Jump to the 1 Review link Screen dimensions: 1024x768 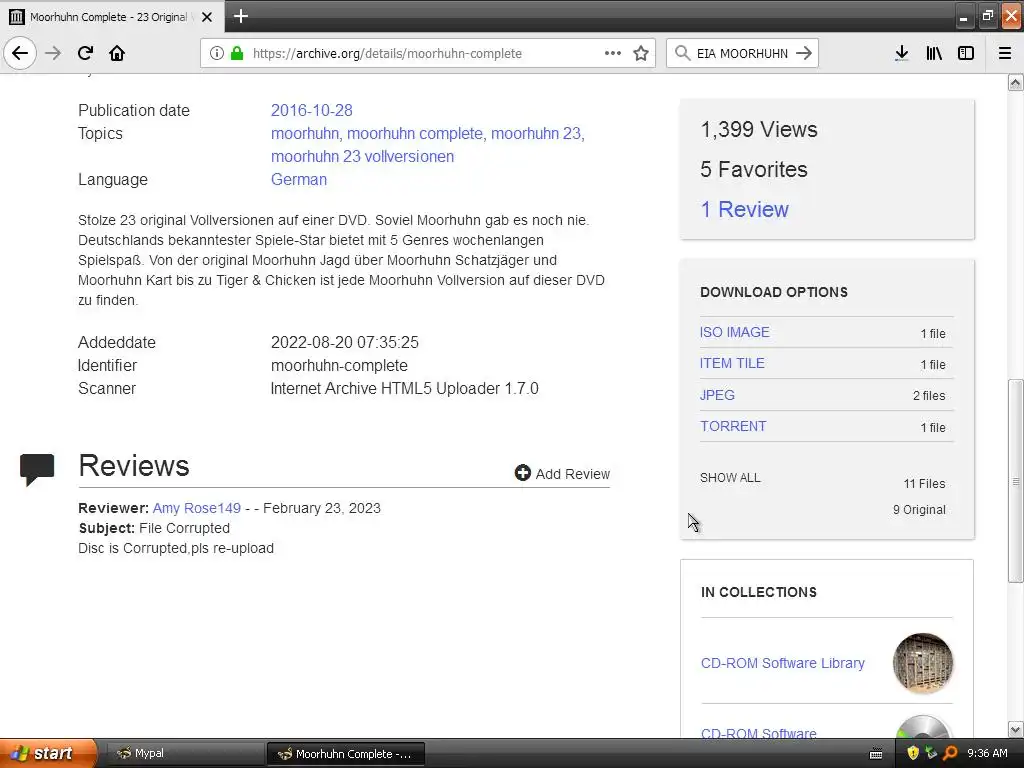(x=744, y=210)
